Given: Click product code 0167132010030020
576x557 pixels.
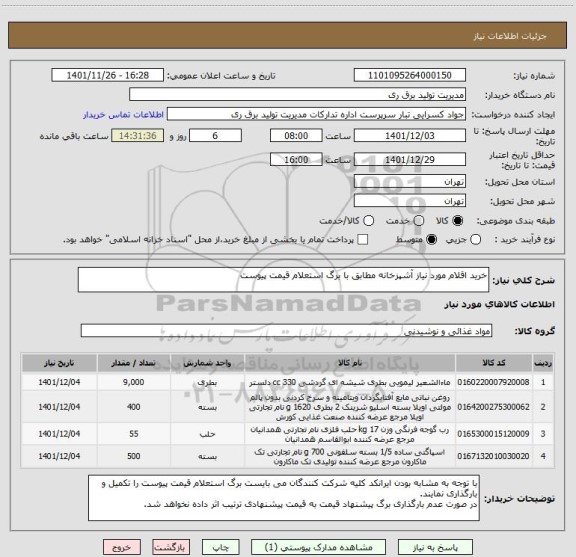Looking at the screenshot, I should click(x=493, y=456).
